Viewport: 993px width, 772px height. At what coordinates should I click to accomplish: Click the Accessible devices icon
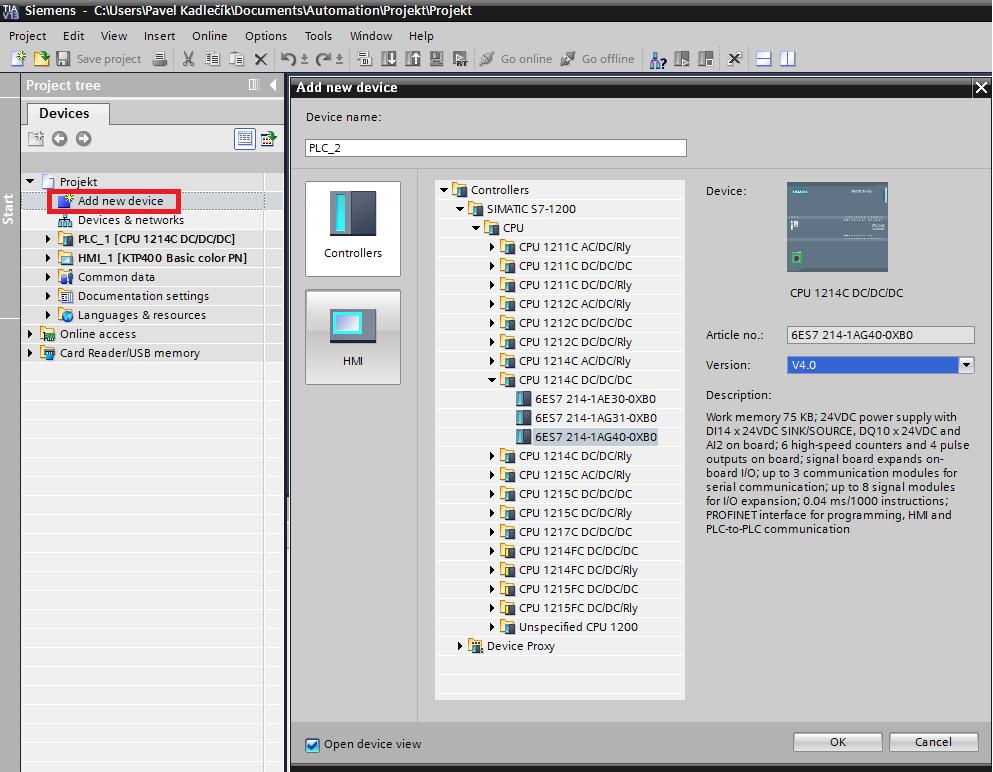click(x=657, y=60)
